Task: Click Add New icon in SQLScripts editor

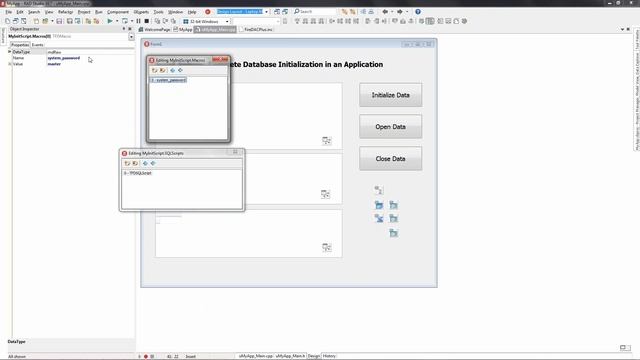Action: coord(127,163)
